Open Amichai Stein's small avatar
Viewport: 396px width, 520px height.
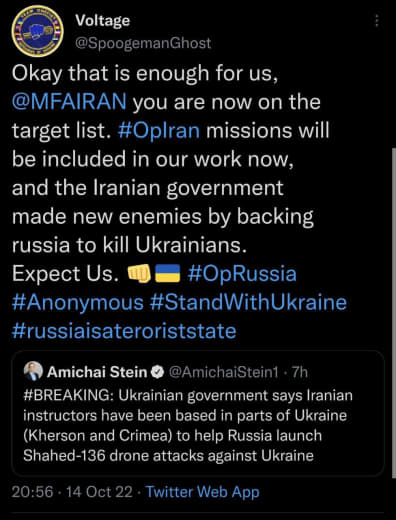(33, 371)
